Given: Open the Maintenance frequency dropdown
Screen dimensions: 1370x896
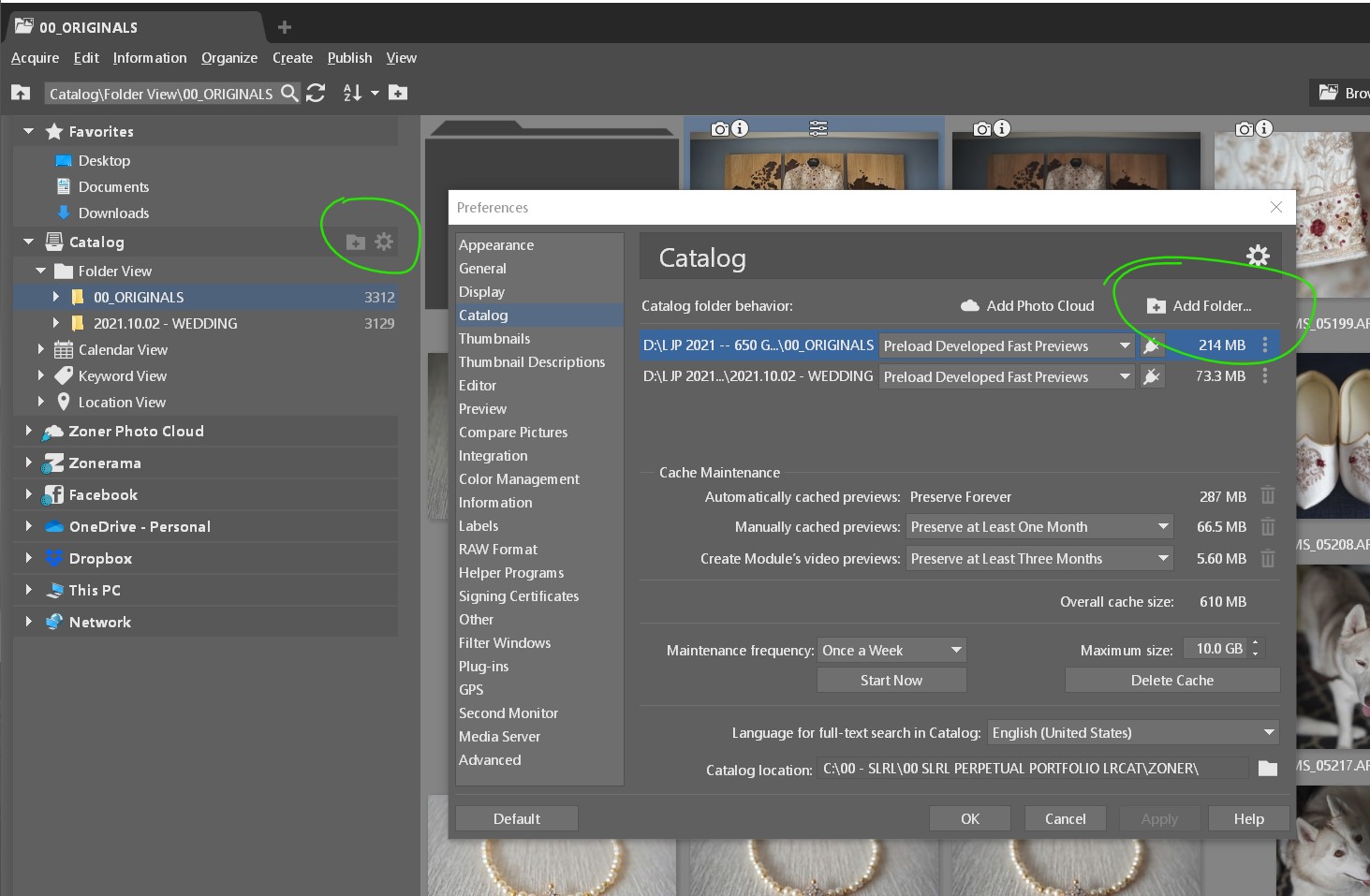Looking at the screenshot, I should coord(891,650).
